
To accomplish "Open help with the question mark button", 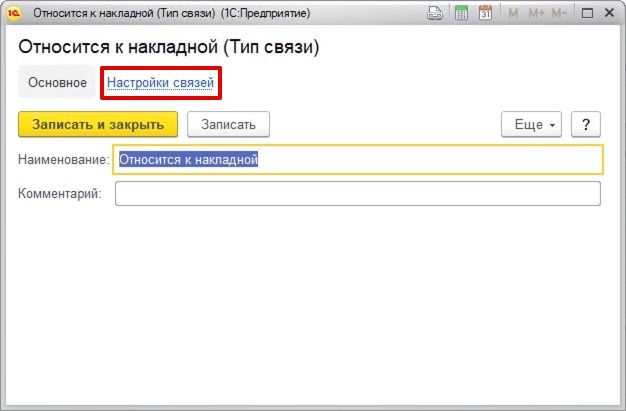I will 584,124.
